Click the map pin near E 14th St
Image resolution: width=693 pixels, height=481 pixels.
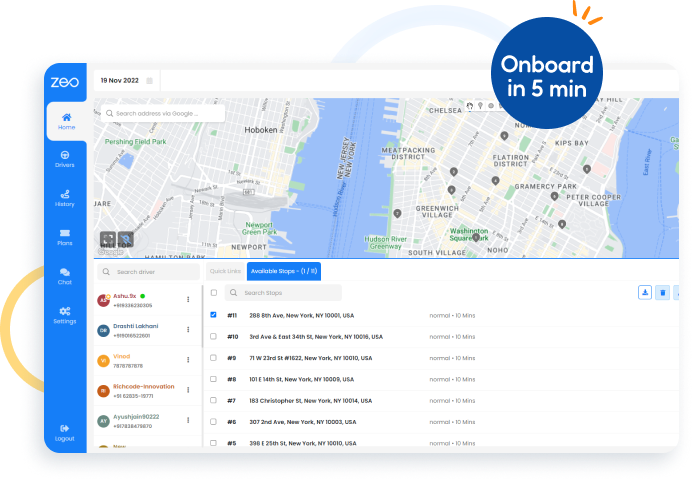click(562, 224)
